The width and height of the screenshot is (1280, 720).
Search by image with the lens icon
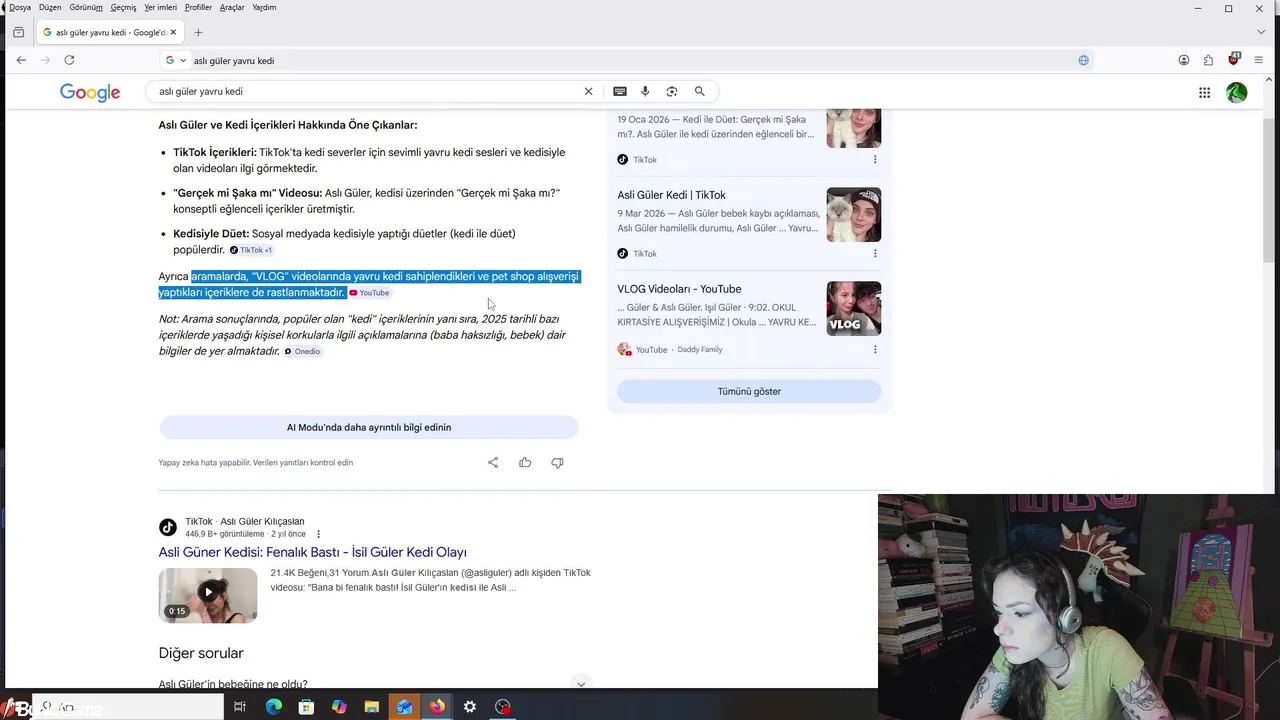coord(672,91)
